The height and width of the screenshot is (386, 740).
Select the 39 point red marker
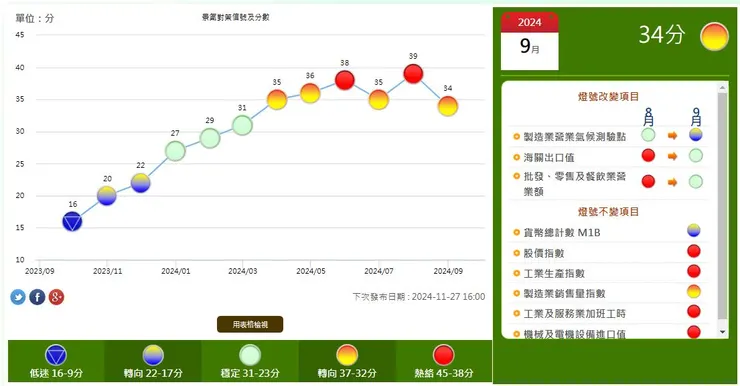coord(413,74)
